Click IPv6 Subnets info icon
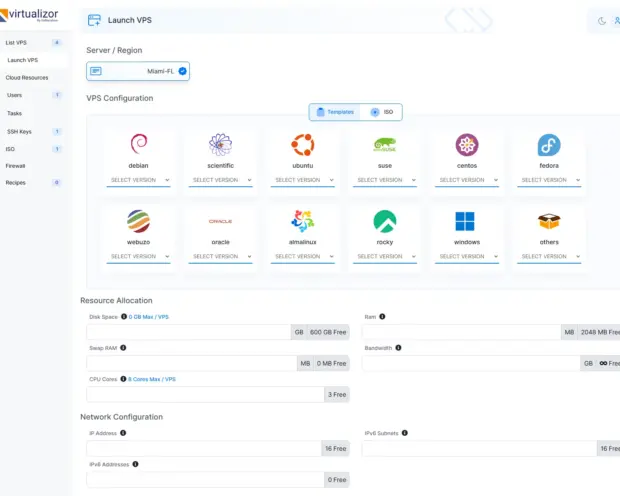620x496 pixels. click(405, 433)
